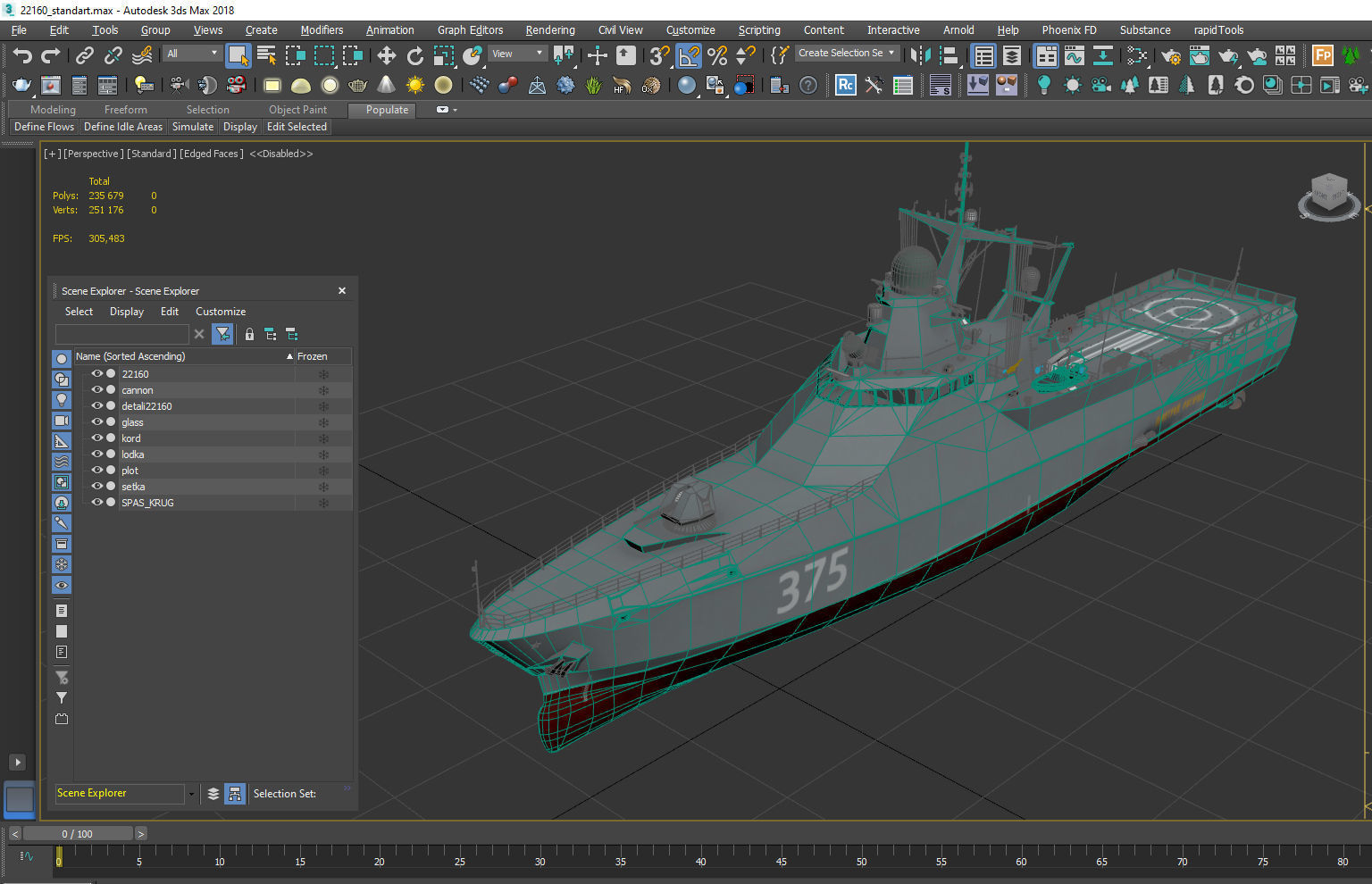
Task: Display cameras filter in Scene Explorer sidebar
Action: tap(61, 421)
